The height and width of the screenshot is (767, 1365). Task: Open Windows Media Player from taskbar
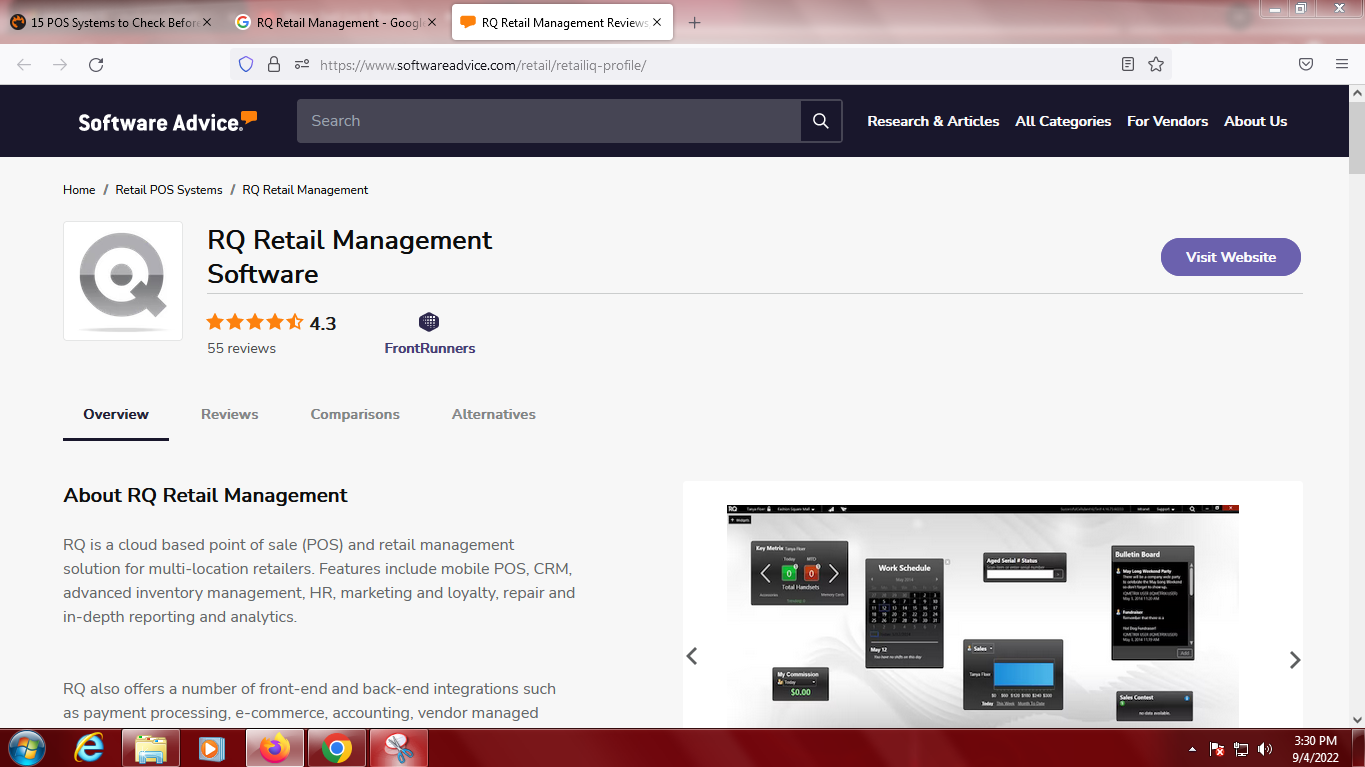click(212, 748)
